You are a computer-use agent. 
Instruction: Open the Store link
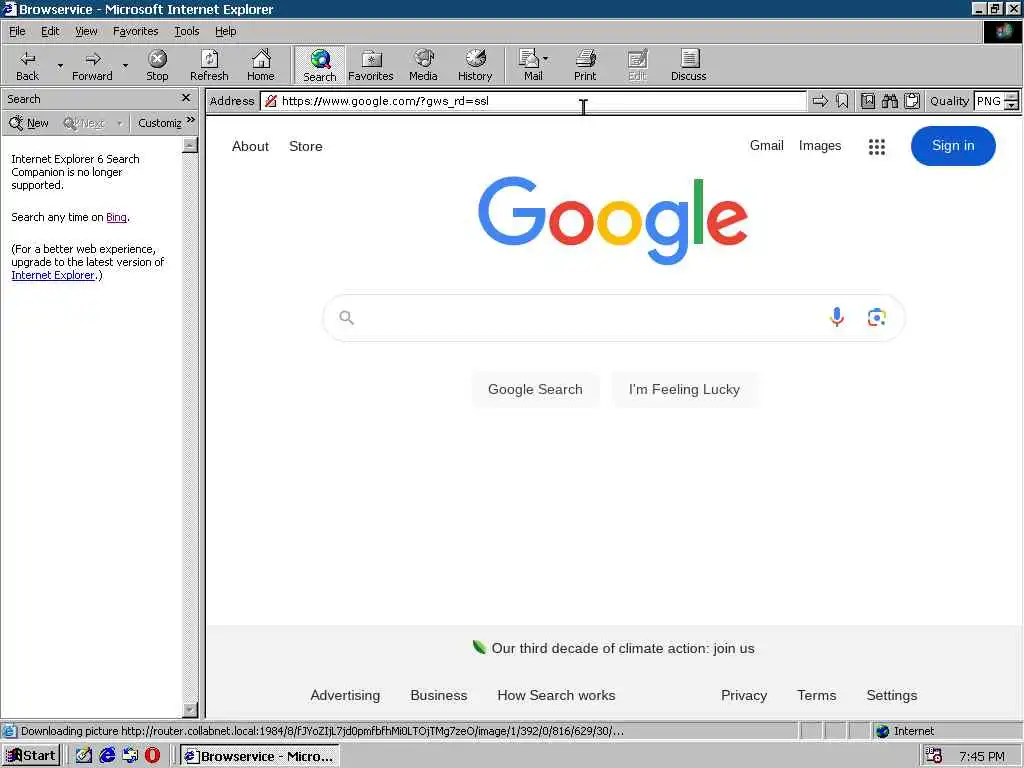[x=306, y=146]
